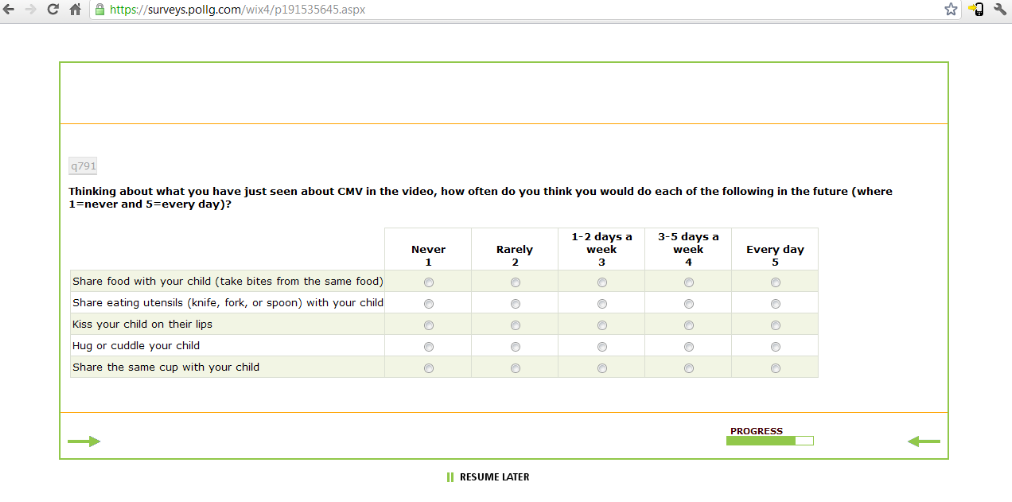
Task: Select 1-2 days a week for Share food
Action: click(x=602, y=282)
